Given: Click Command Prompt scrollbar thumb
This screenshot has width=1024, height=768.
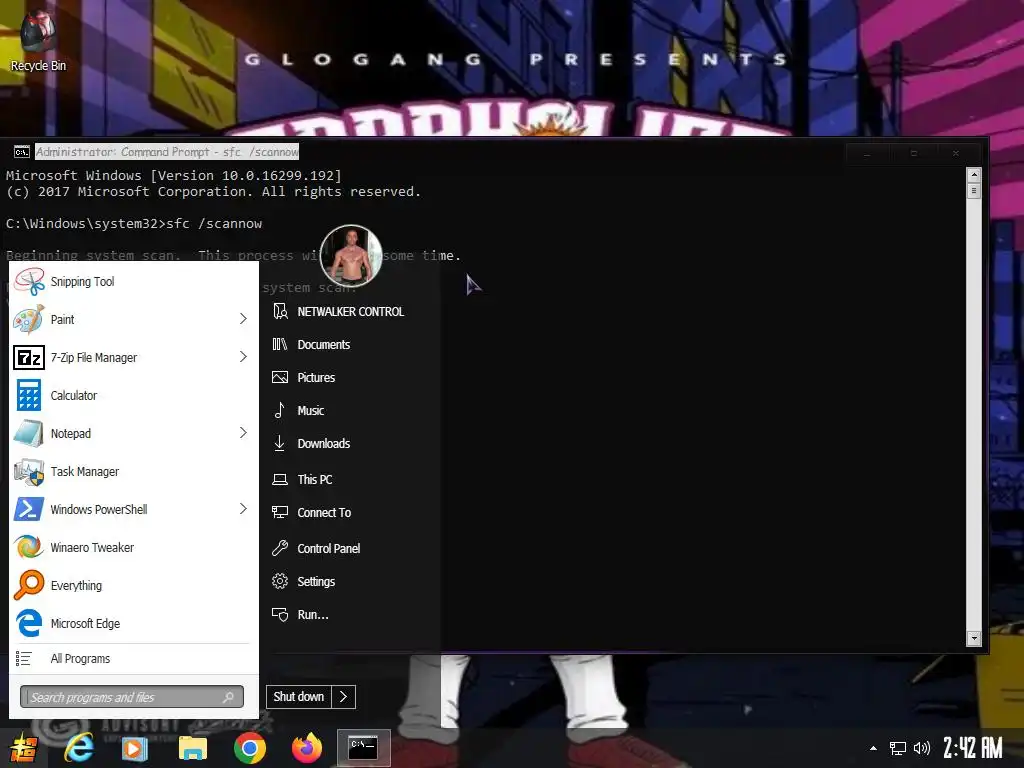Looking at the screenshot, I should coord(974,191).
